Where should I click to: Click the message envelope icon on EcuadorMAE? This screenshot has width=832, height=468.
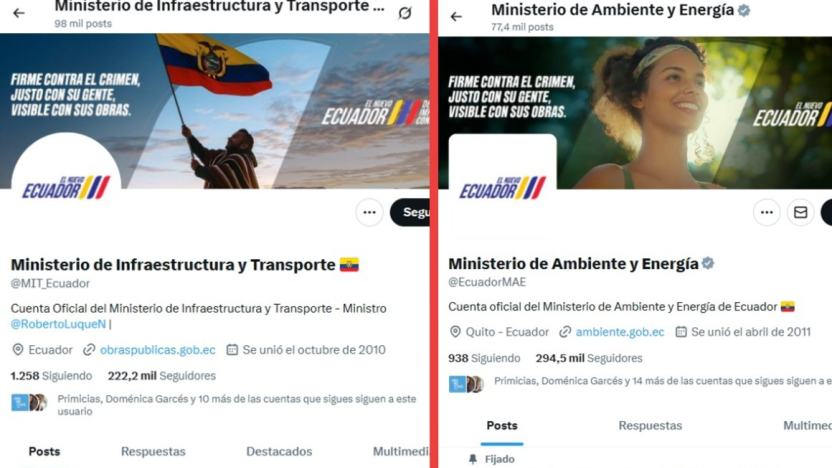(800, 213)
